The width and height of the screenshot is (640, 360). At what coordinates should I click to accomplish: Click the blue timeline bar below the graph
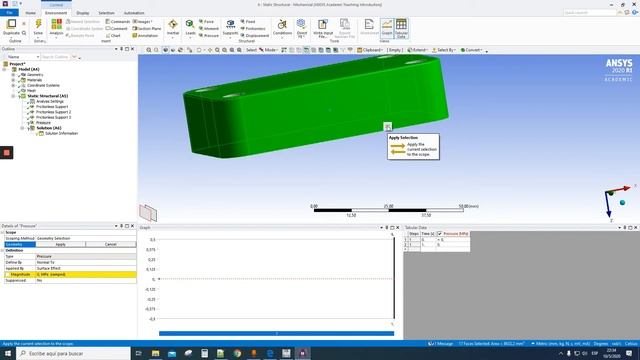click(276, 333)
